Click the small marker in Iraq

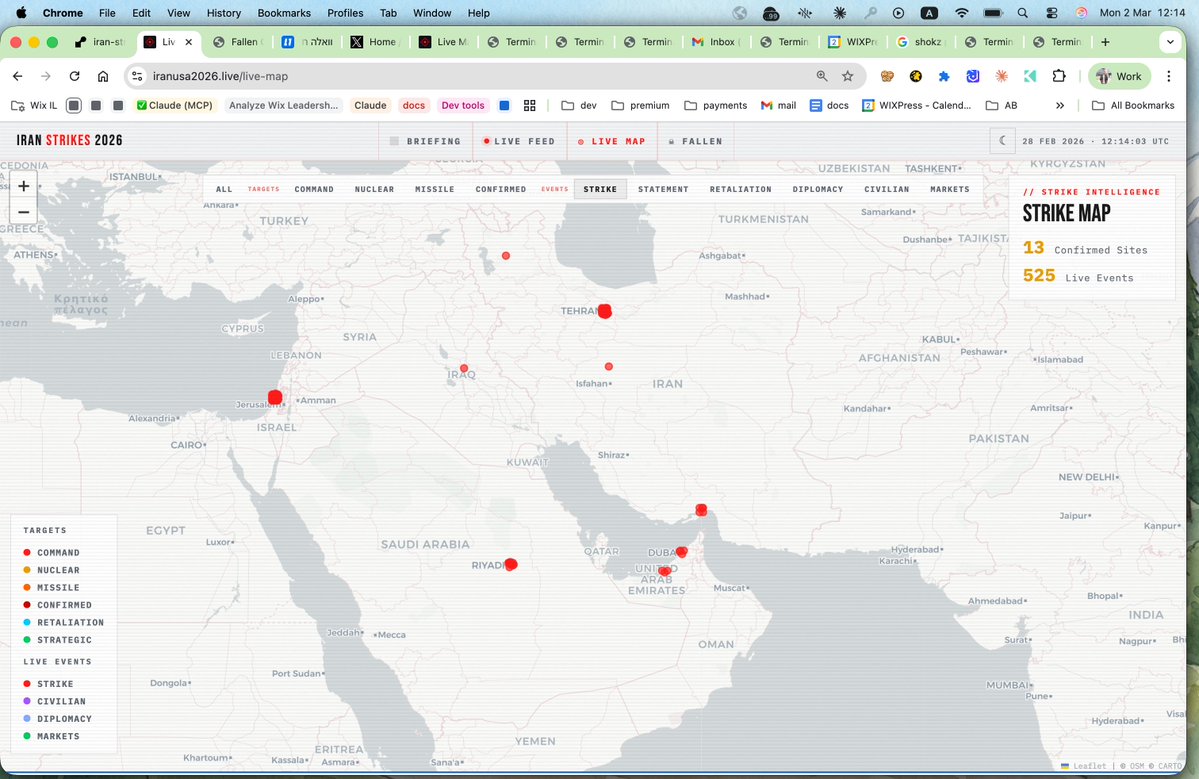[464, 368]
